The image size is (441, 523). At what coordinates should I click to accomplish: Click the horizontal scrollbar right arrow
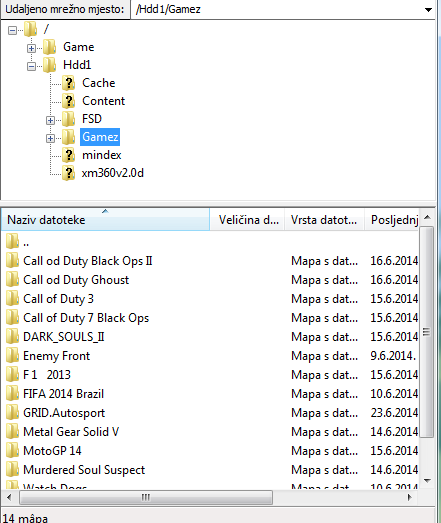410,498
